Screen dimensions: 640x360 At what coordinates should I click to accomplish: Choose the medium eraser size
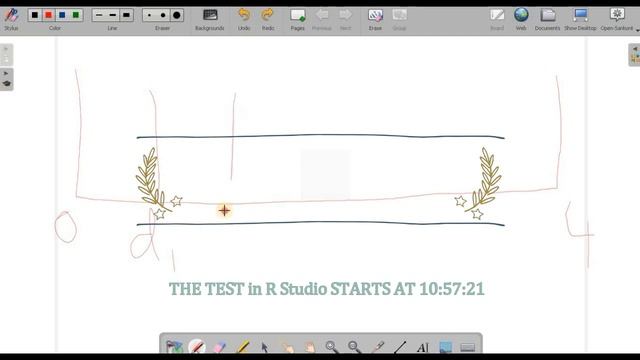[163, 16]
